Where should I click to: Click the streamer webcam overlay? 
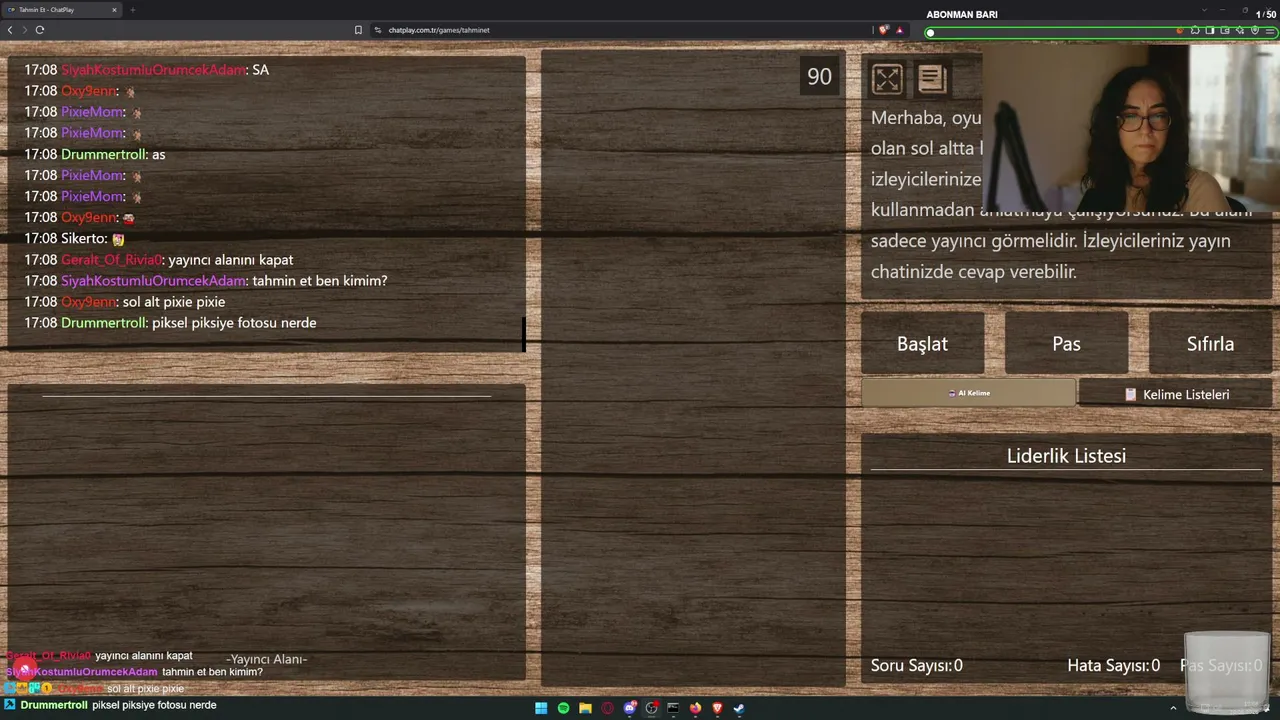point(1131,128)
